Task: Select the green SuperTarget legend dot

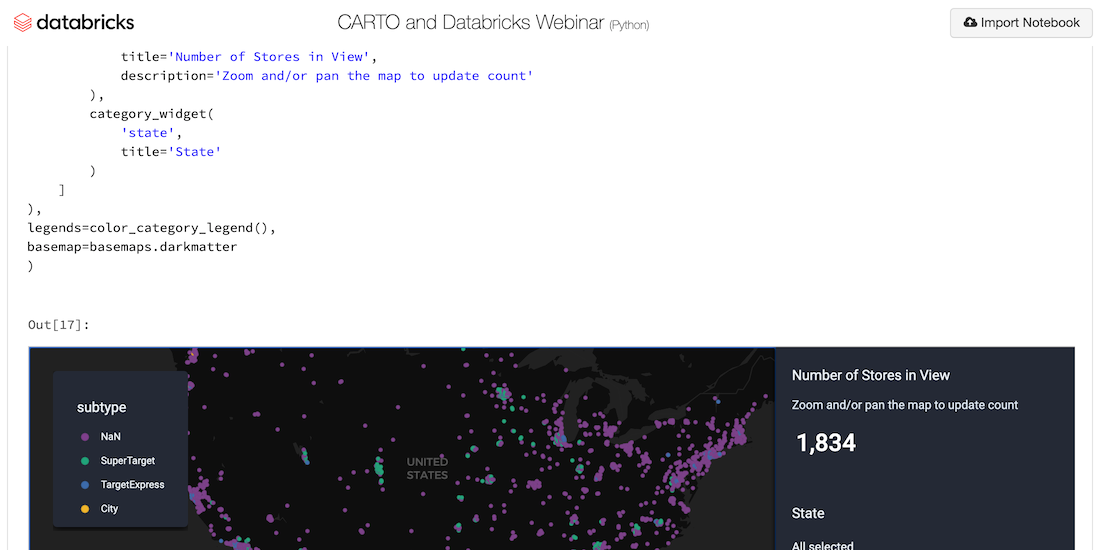Action: tap(84, 461)
